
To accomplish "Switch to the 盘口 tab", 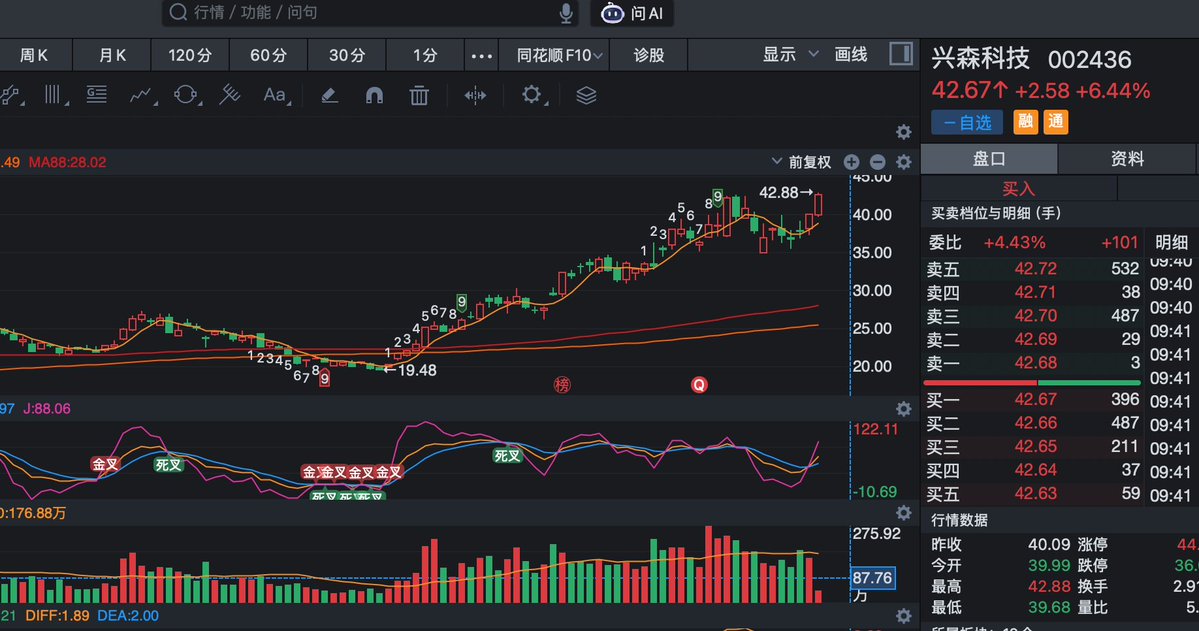I will 989,158.
